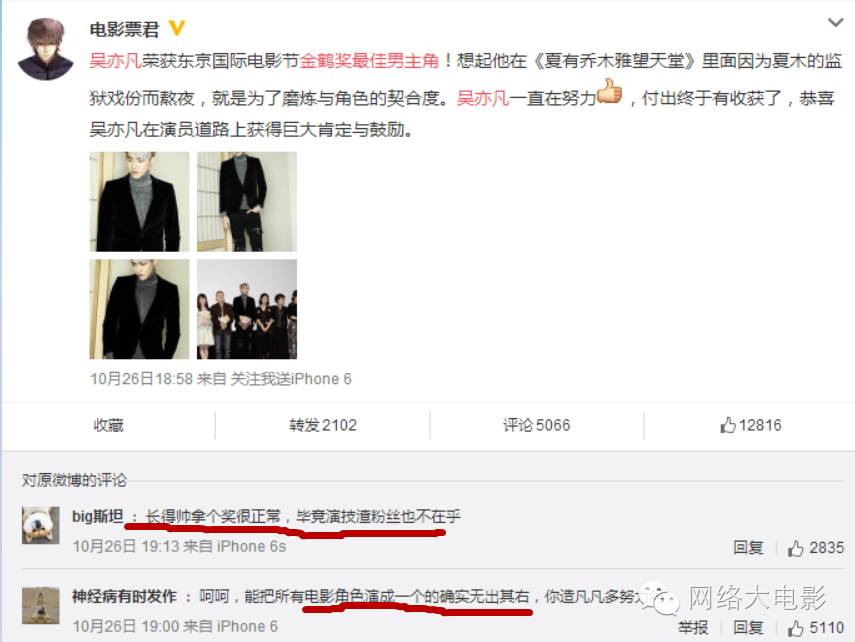Like the comment with 5110 likes

(816, 627)
